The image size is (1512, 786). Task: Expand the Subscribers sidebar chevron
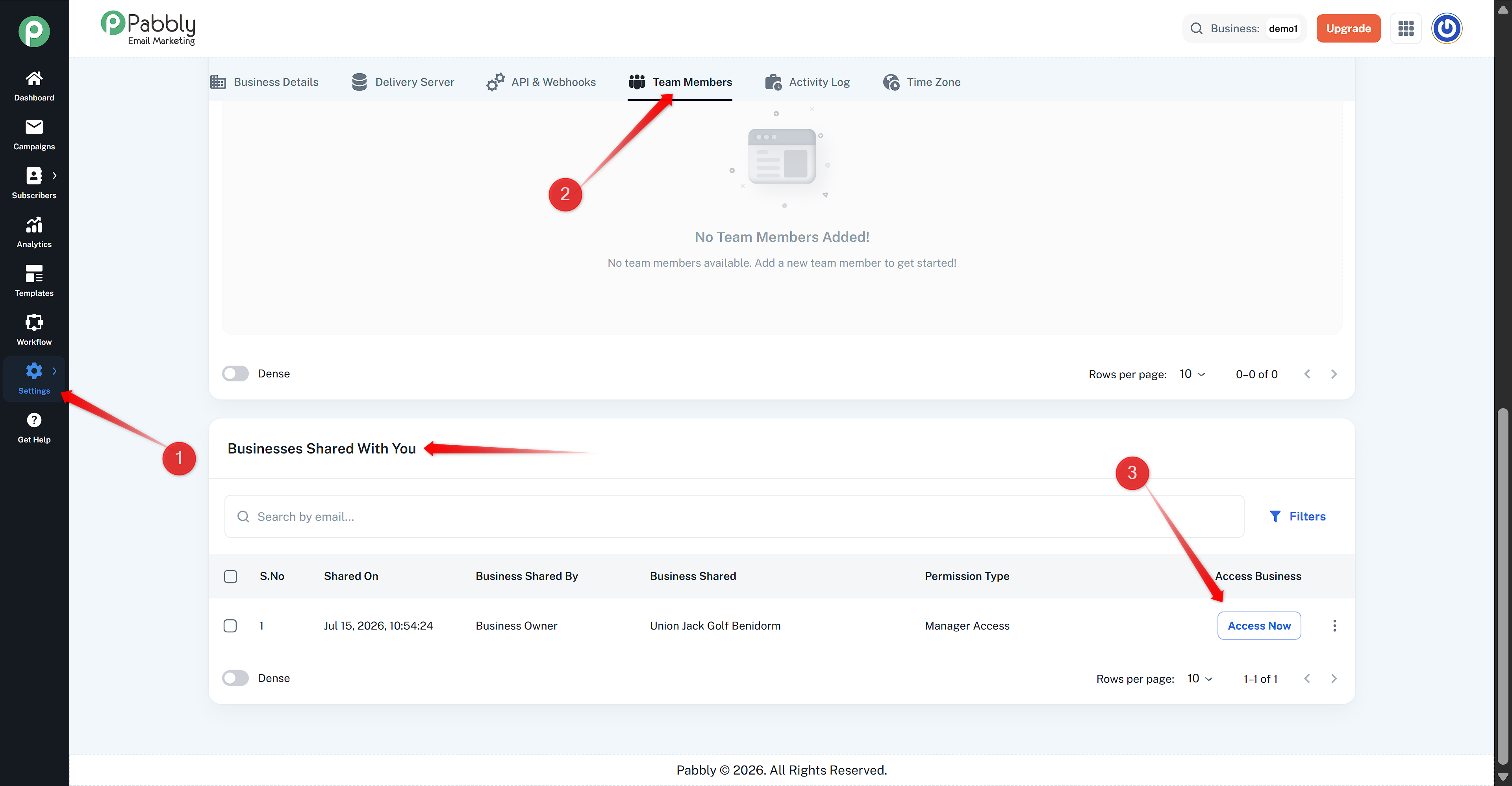55,176
